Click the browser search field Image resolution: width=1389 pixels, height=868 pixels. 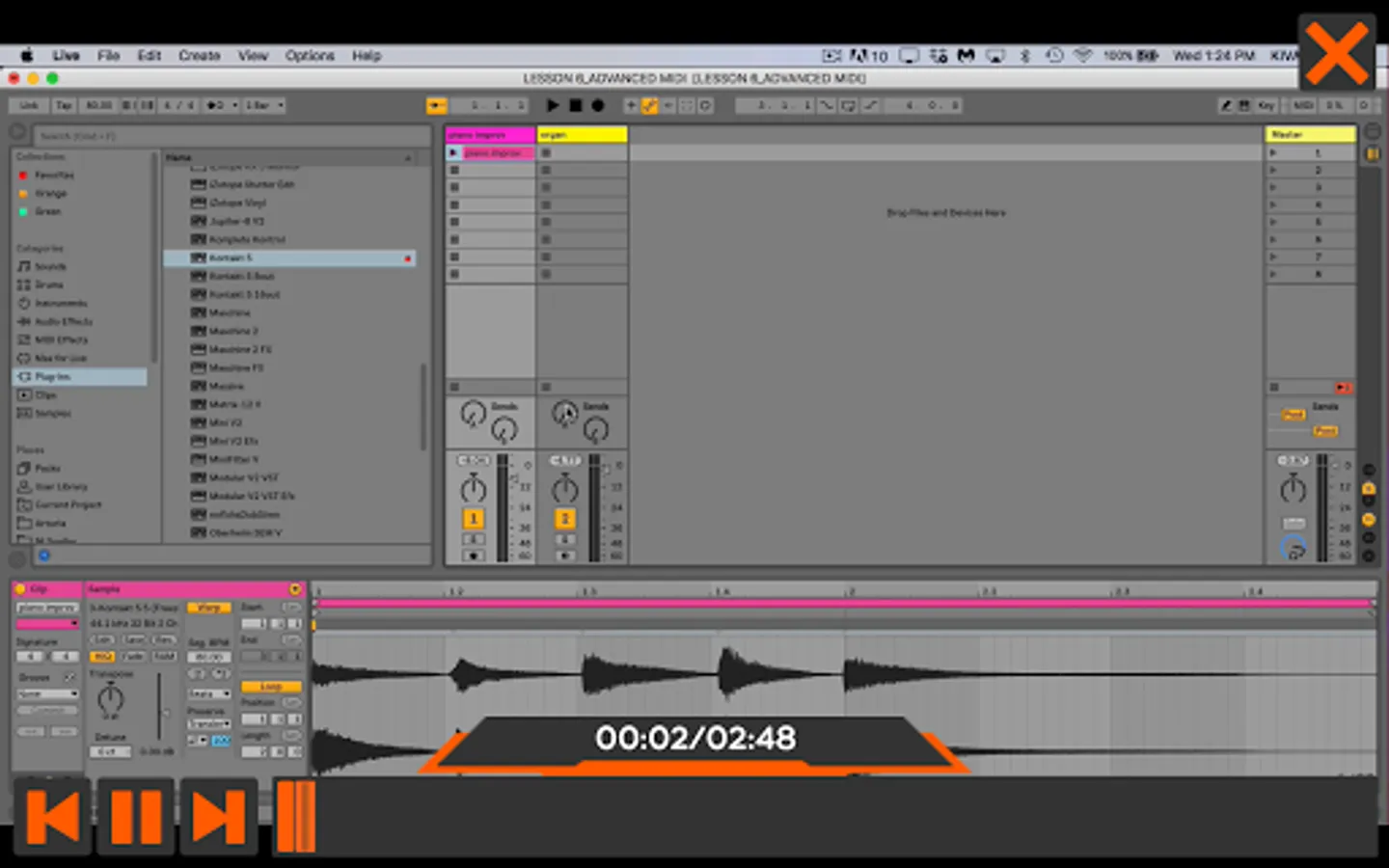pyautogui.click(x=231, y=136)
